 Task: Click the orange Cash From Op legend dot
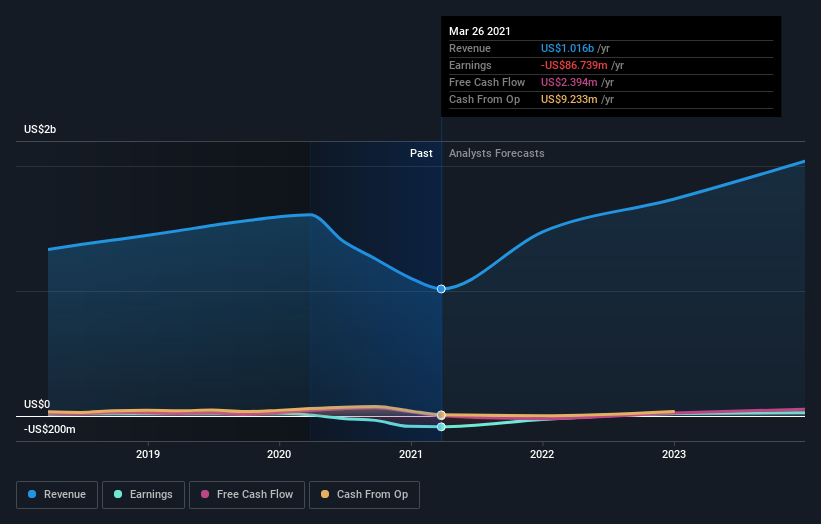coord(325,494)
